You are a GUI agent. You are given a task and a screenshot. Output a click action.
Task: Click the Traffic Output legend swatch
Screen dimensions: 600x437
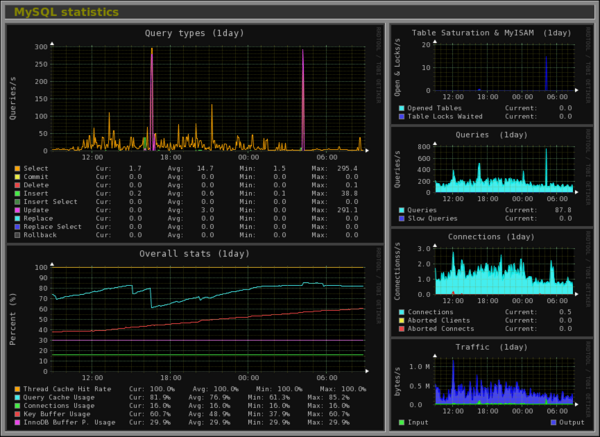click(x=553, y=422)
